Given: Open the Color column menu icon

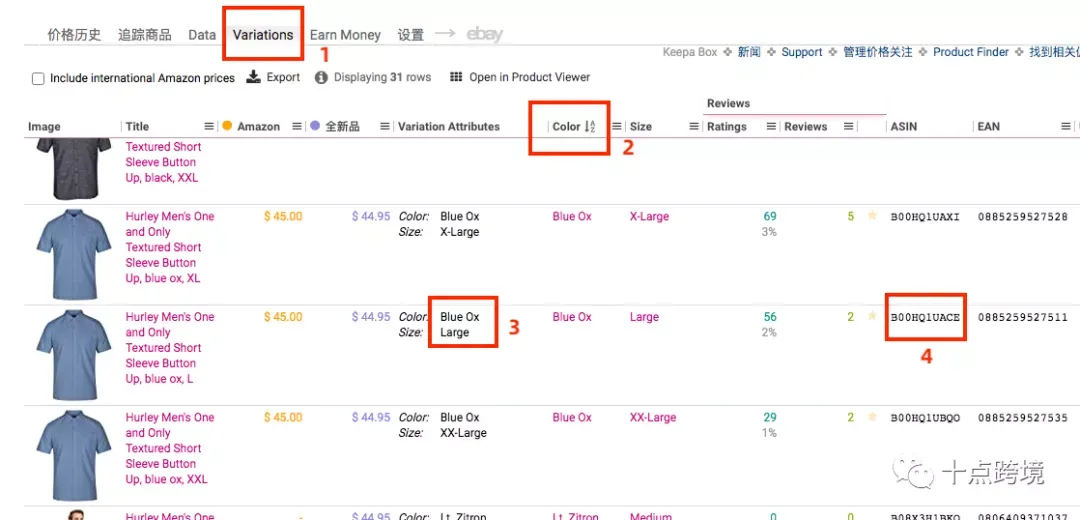Looking at the screenshot, I should pyautogui.click(x=617, y=127).
